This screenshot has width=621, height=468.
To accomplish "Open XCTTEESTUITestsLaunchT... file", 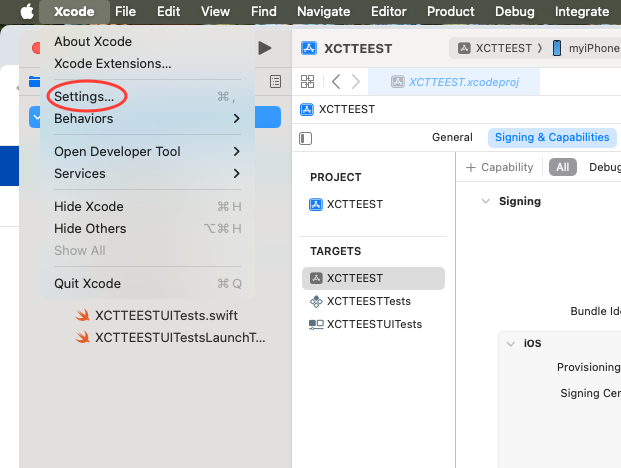I will (170, 337).
